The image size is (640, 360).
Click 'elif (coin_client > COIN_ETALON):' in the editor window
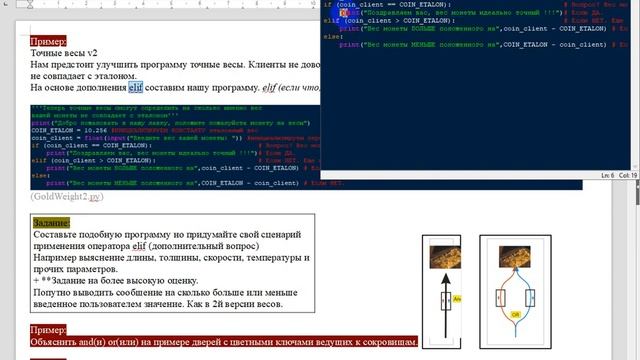pyautogui.click(x=389, y=21)
